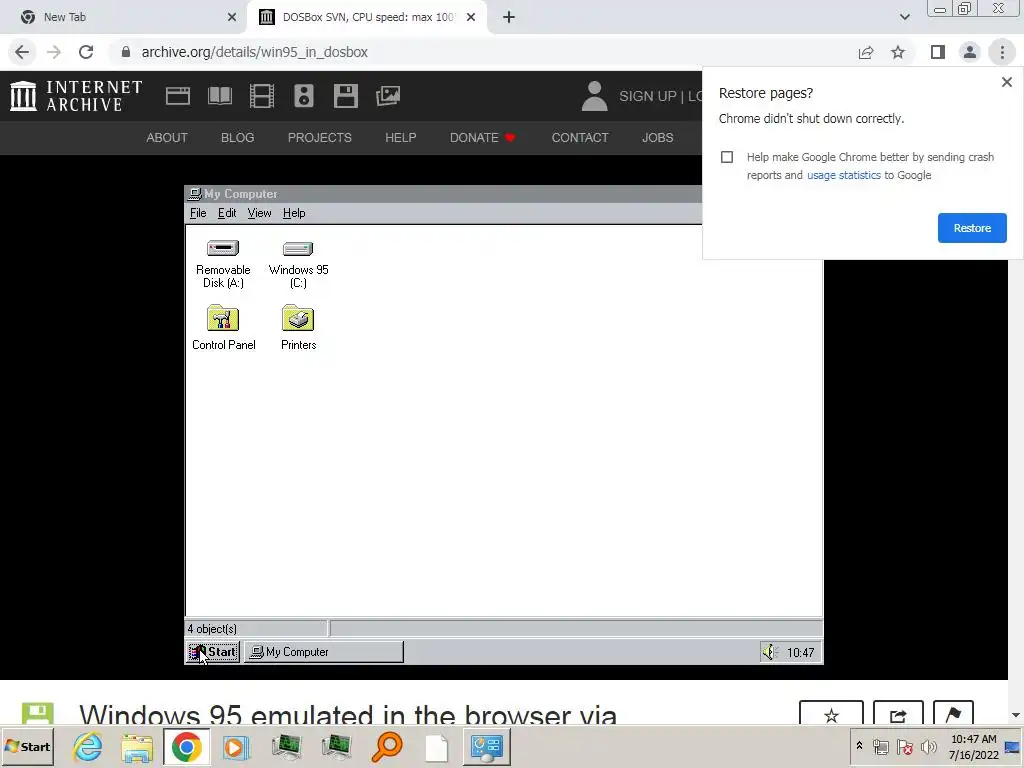The width and height of the screenshot is (1024, 768).
Task: Open the HELP link in navigation
Action: pyautogui.click(x=400, y=138)
